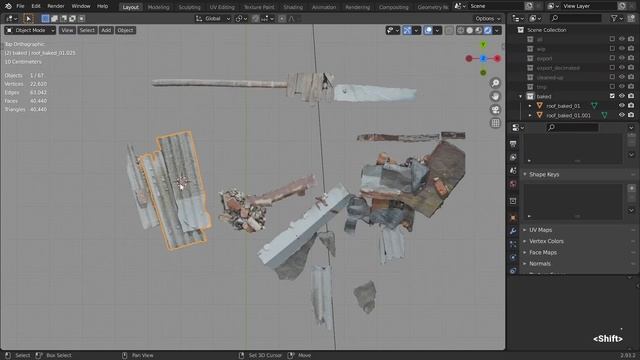Switch to the Modeling workspace tab
Viewport: 640px width, 360px height.
pos(158,7)
